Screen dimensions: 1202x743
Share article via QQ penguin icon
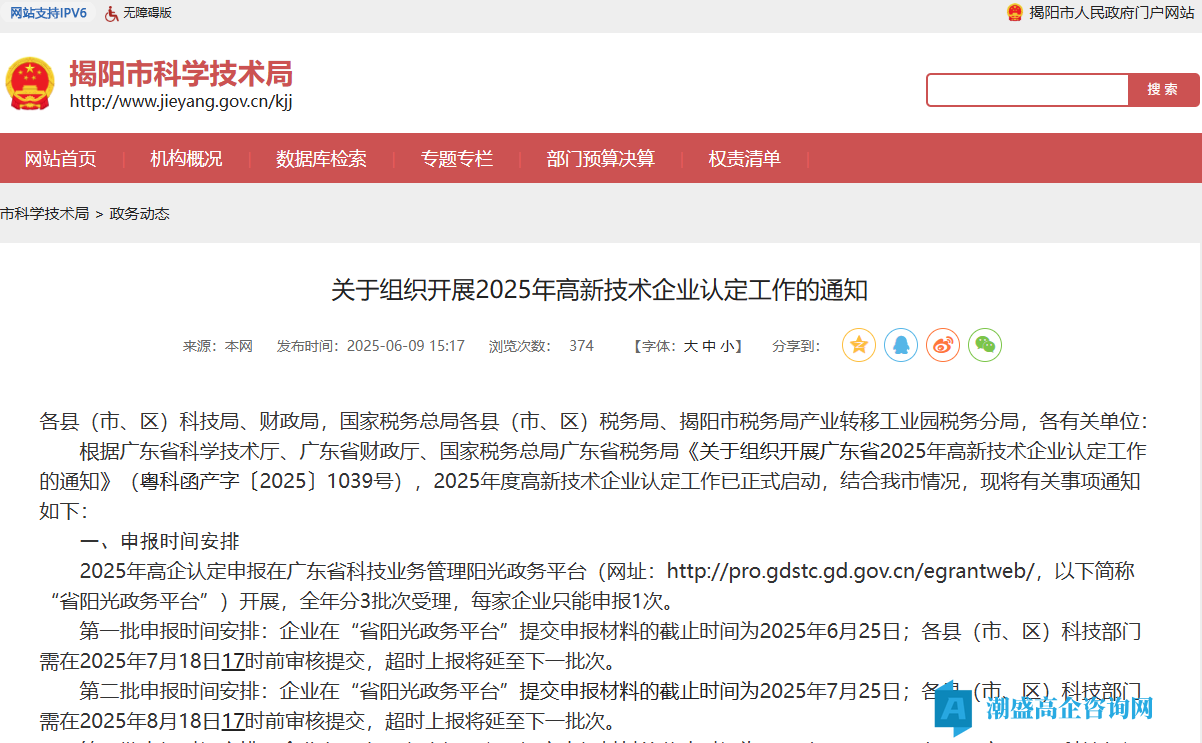pyautogui.click(x=900, y=345)
